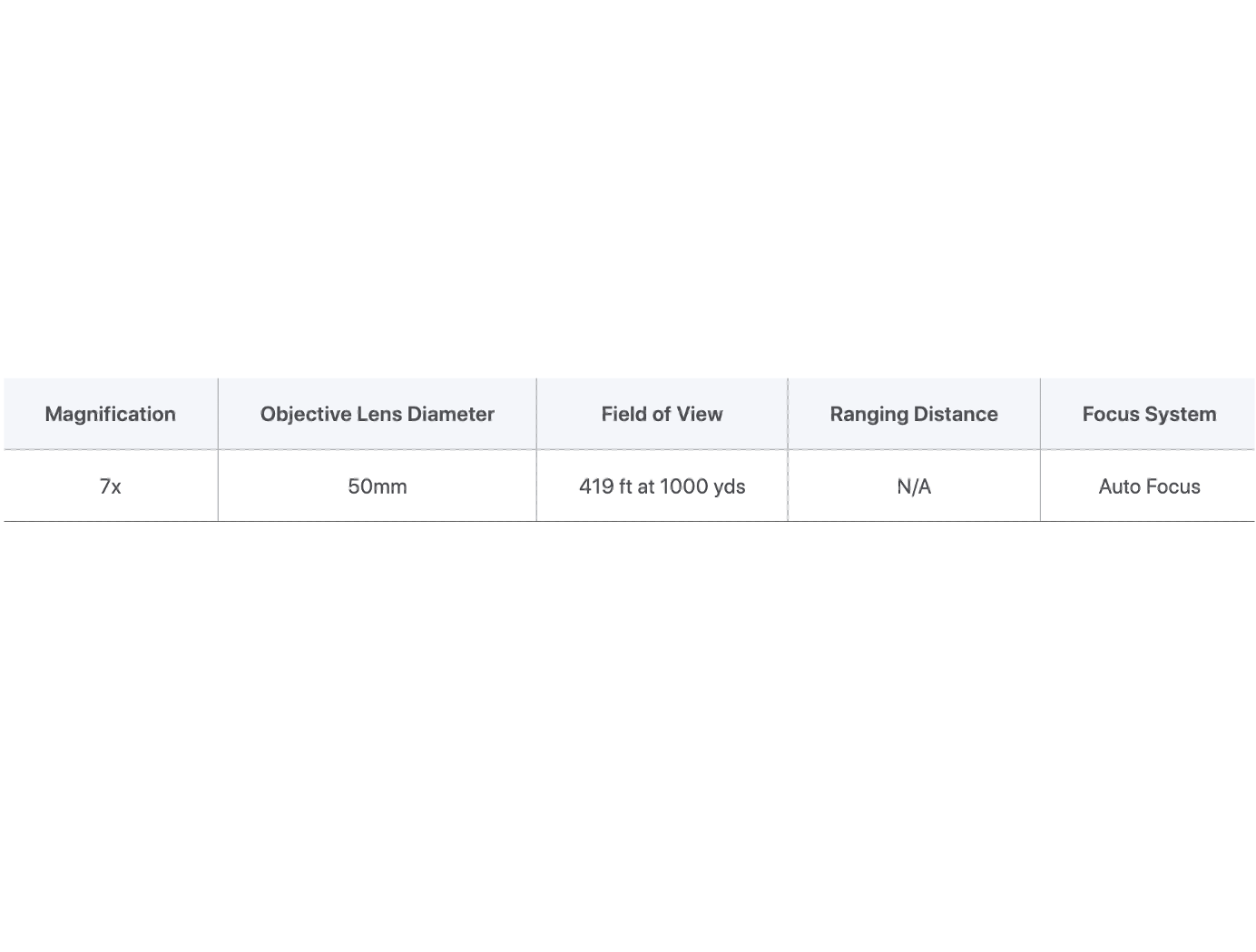Click the 419 number in the table
This screenshot has height=952, width=1256.
596,486
